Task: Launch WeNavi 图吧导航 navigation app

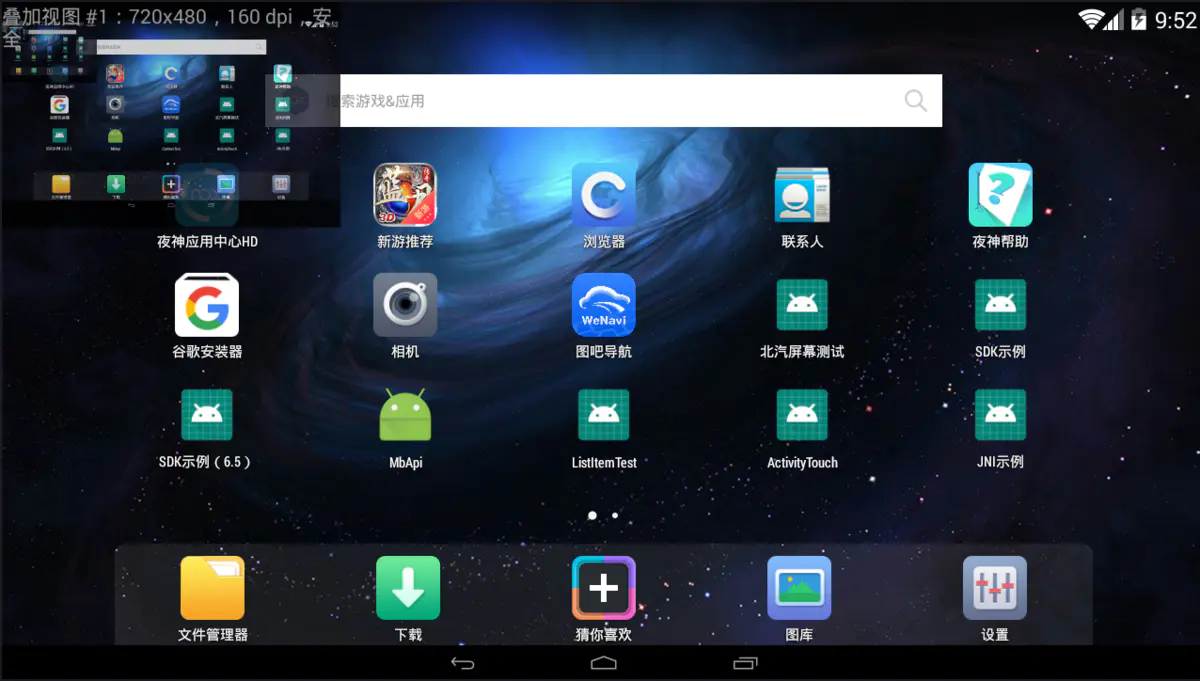Action: click(603, 305)
